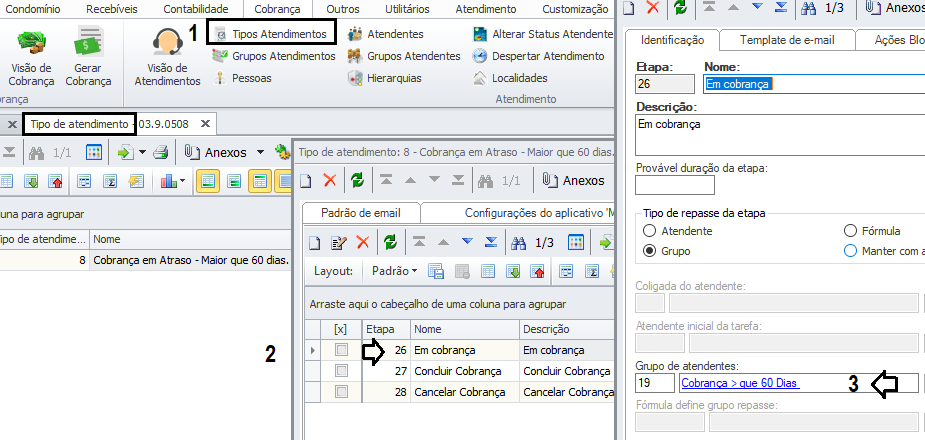Click the Etapa column header in grid

[x=386, y=329]
